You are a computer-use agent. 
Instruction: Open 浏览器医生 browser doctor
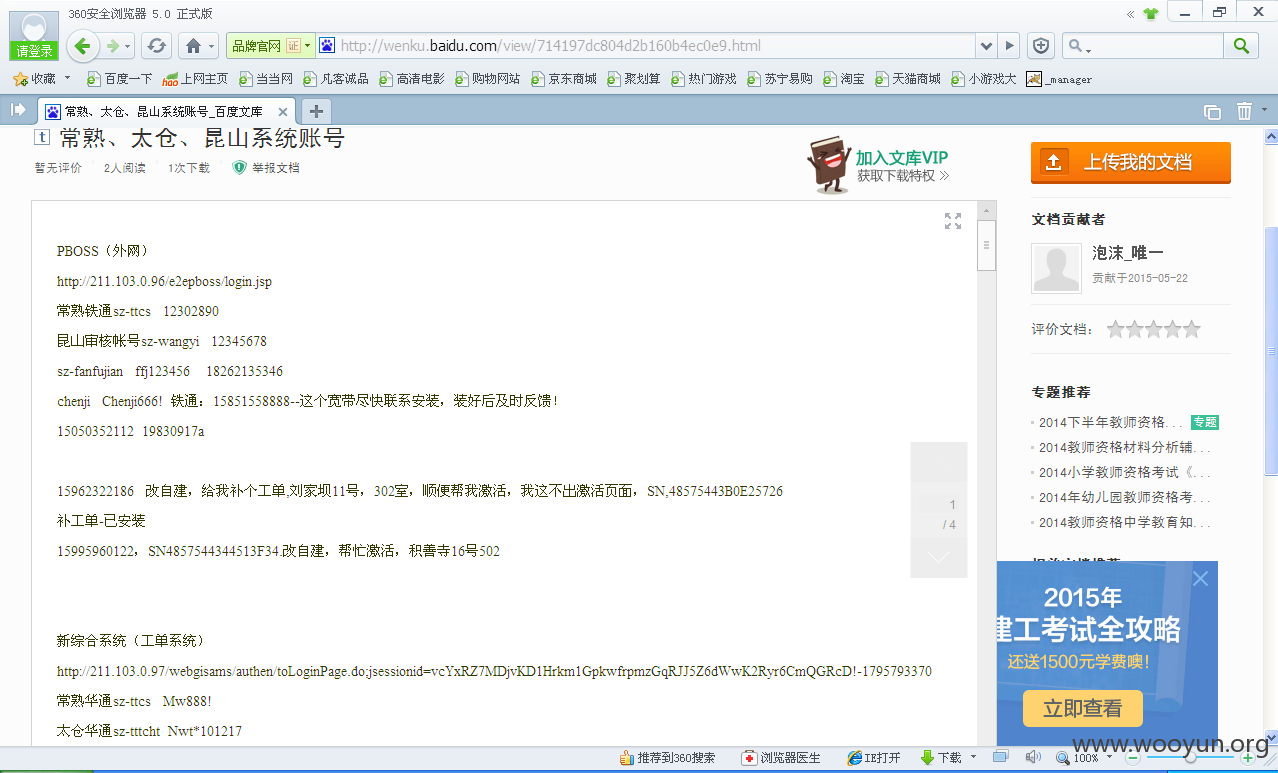point(781,759)
